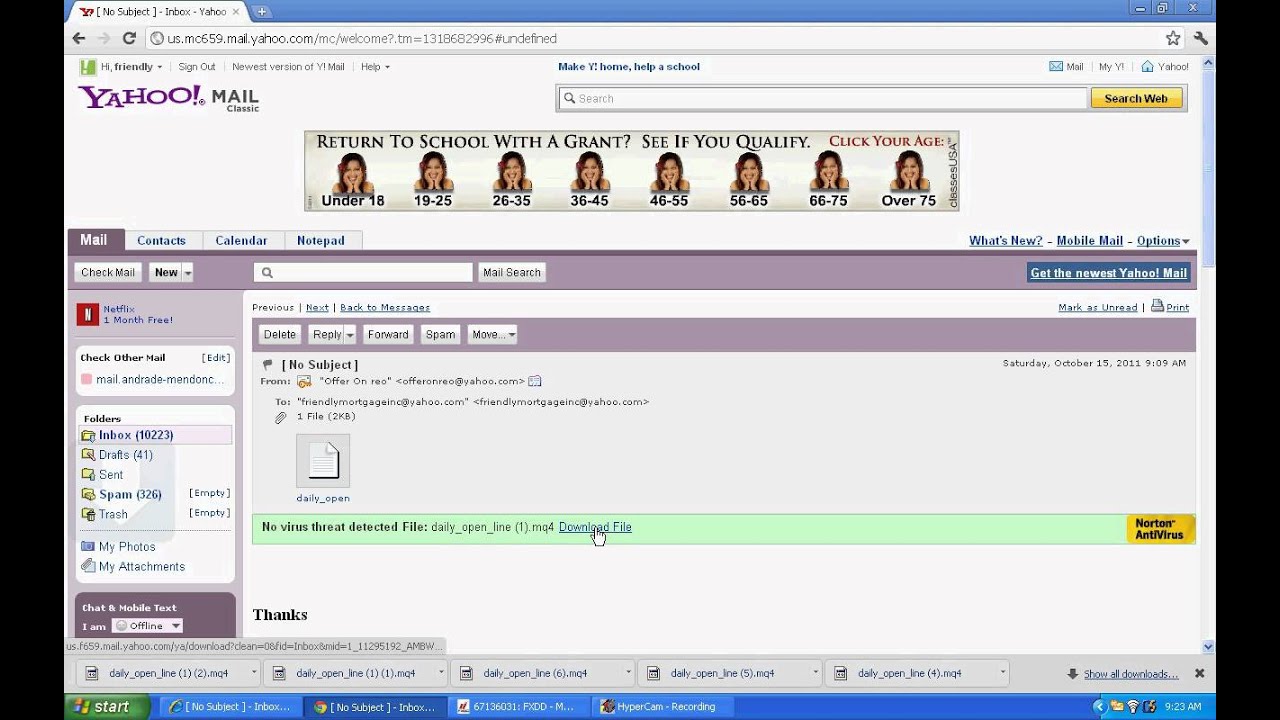Click the Mail Search button

pos(512,272)
